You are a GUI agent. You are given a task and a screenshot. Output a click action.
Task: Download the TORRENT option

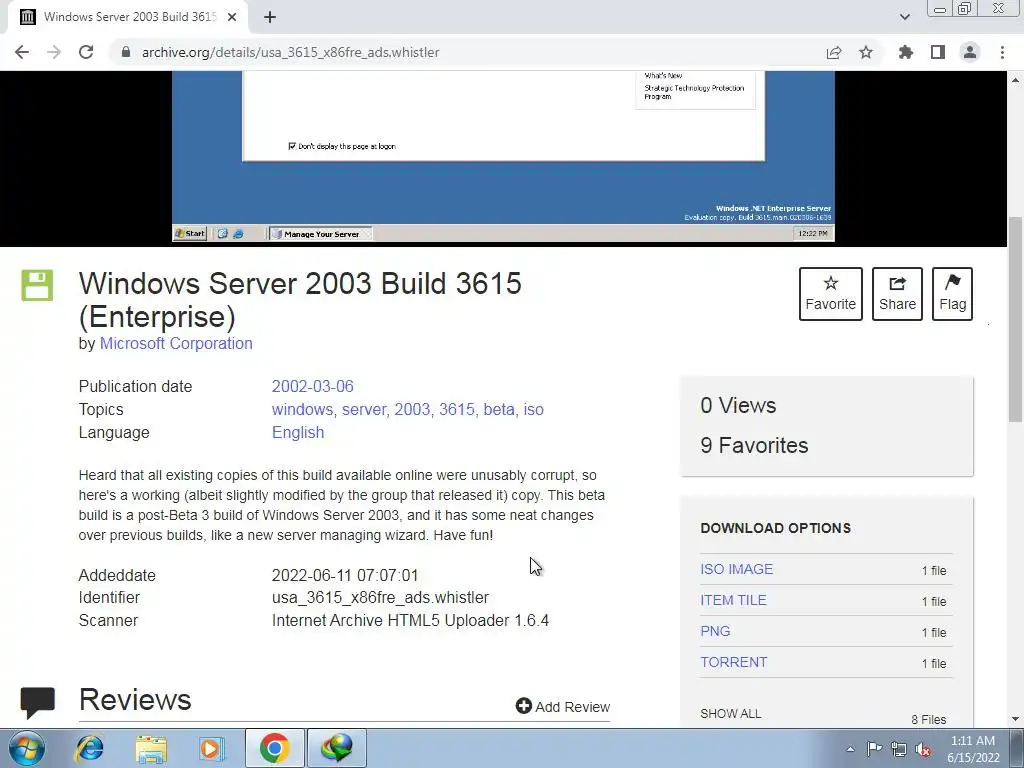733,662
